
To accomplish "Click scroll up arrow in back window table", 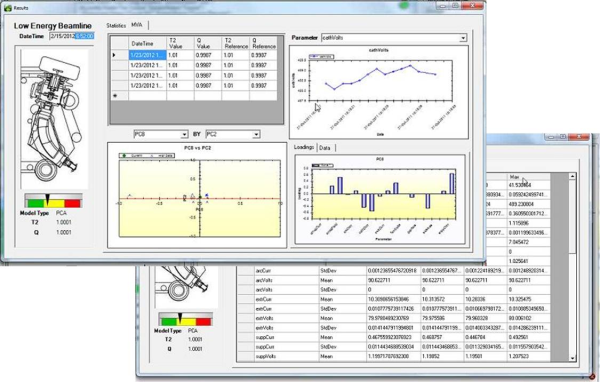I will (572, 176).
